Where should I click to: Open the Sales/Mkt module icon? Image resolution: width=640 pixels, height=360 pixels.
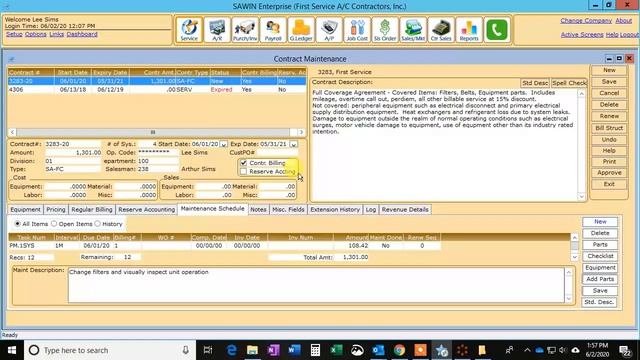coord(413,30)
